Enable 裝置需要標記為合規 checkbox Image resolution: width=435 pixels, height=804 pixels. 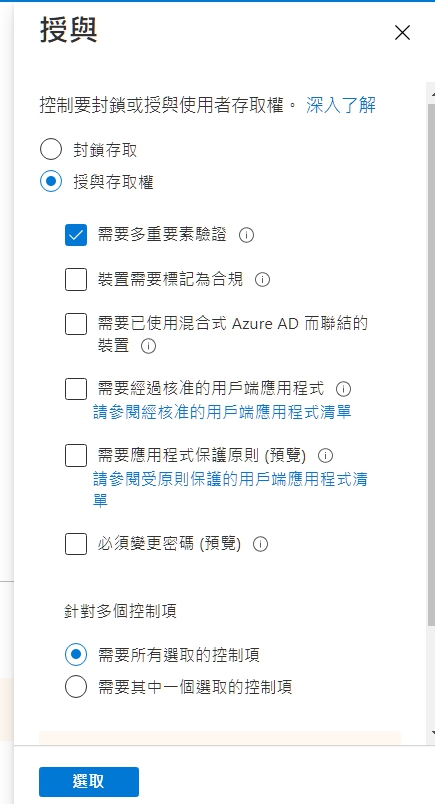point(76,280)
